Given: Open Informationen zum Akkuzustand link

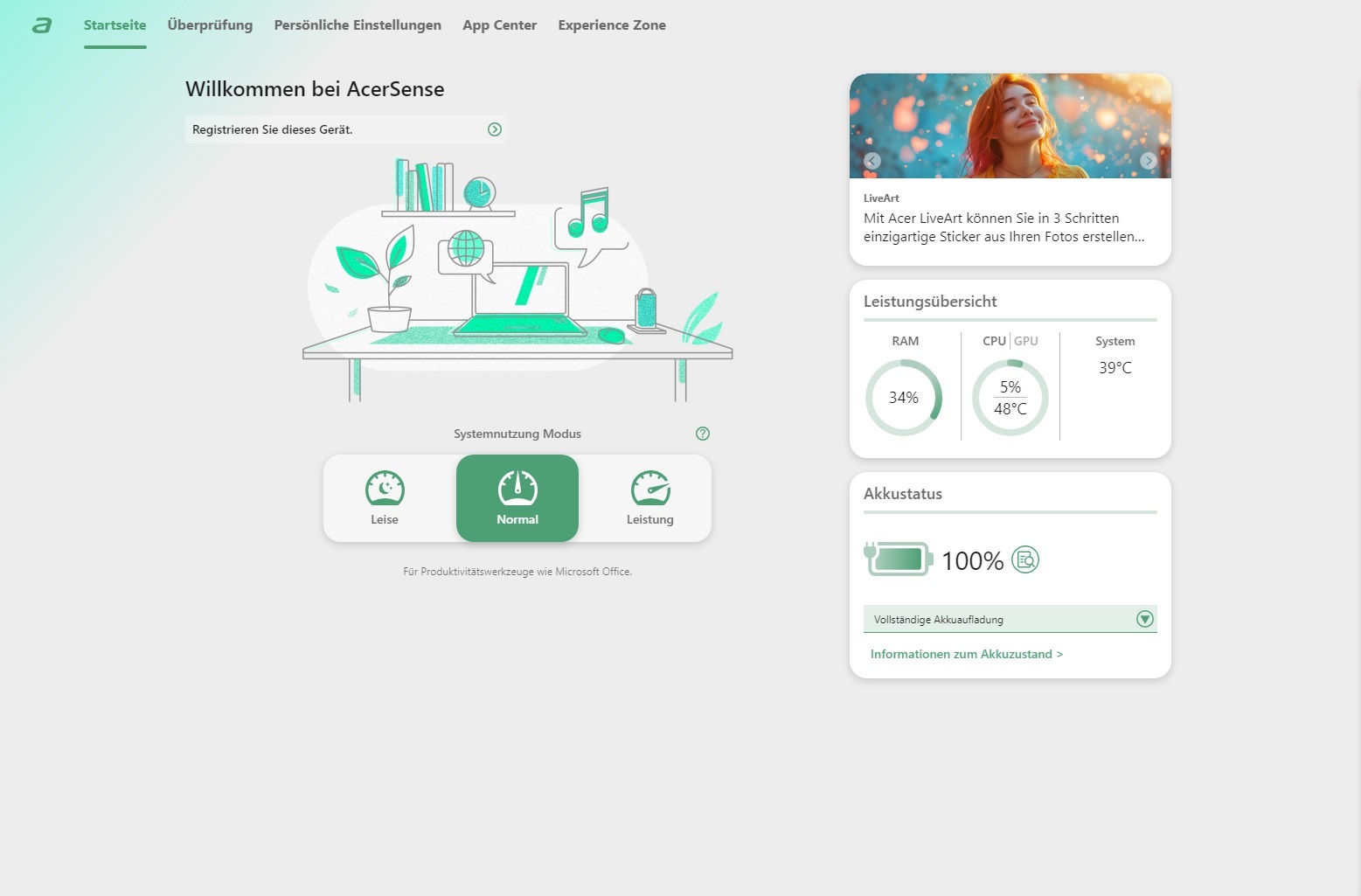Looking at the screenshot, I should (967, 654).
